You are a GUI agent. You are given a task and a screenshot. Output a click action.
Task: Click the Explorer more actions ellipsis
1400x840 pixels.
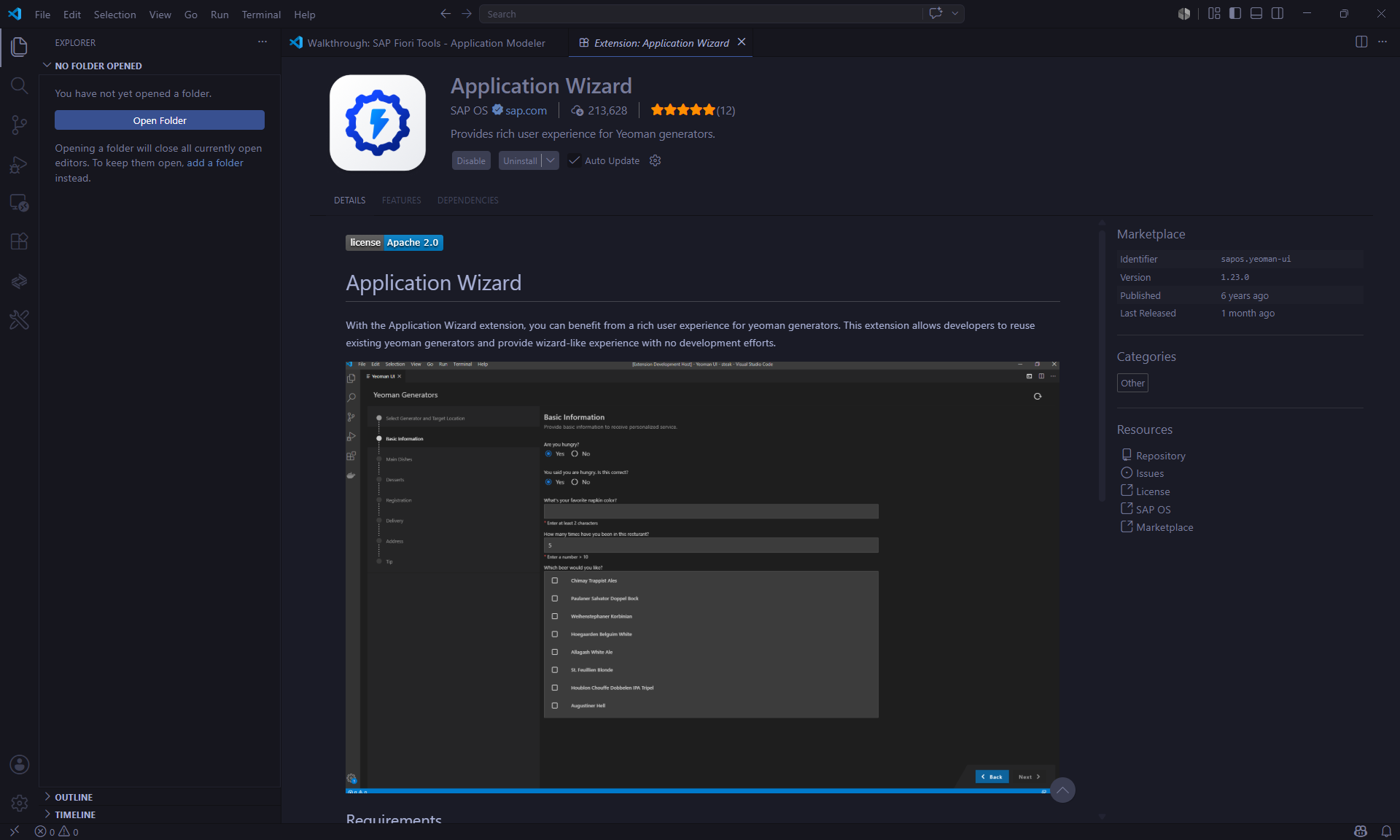[x=262, y=42]
